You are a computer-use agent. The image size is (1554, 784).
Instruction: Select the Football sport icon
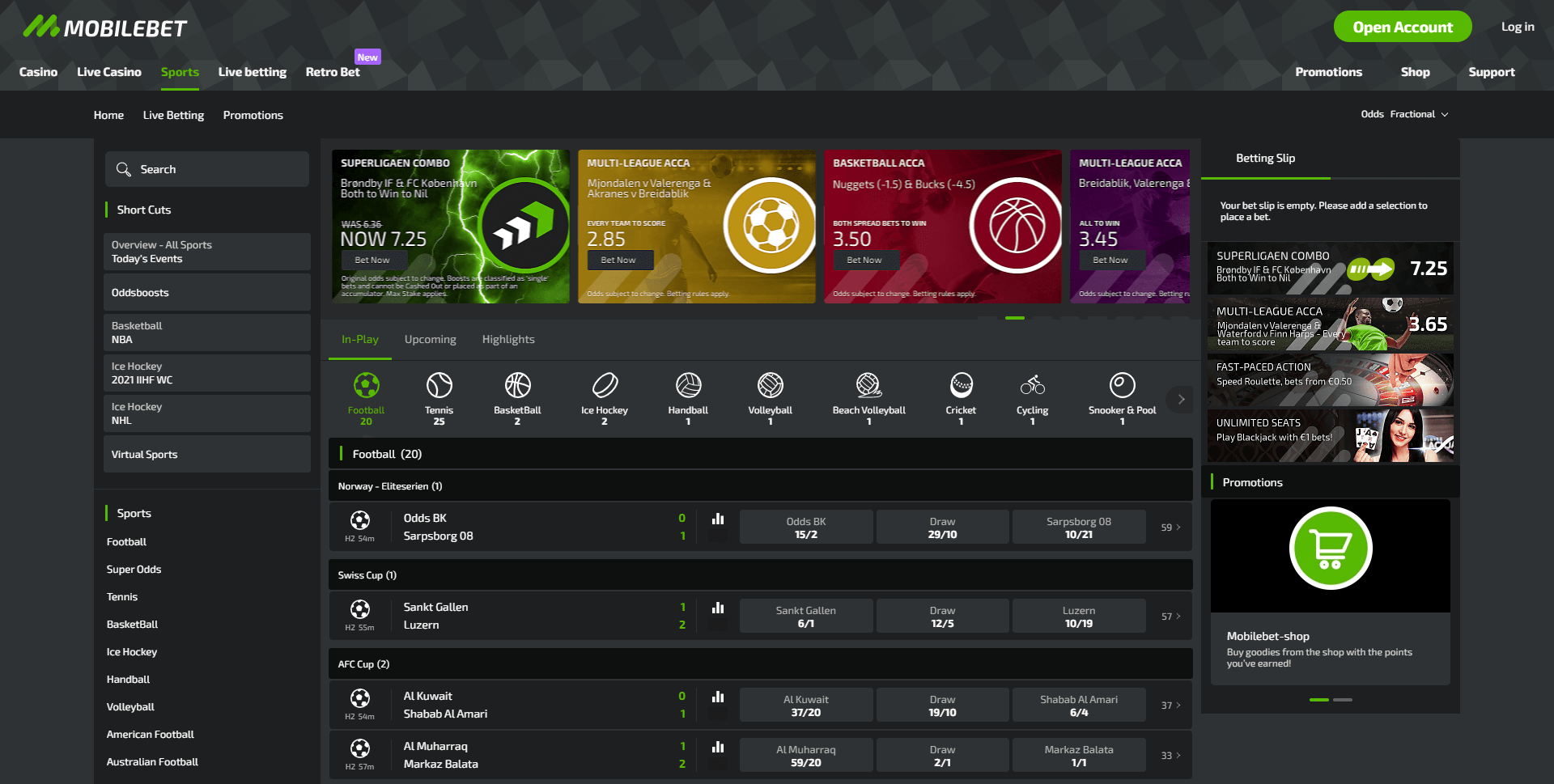point(366,387)
